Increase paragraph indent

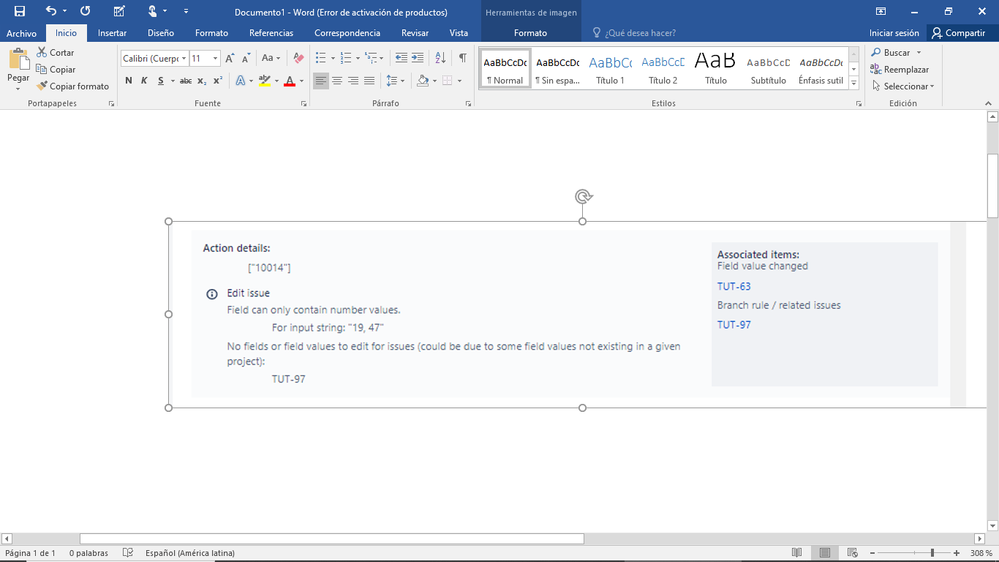tap(417, 58)
